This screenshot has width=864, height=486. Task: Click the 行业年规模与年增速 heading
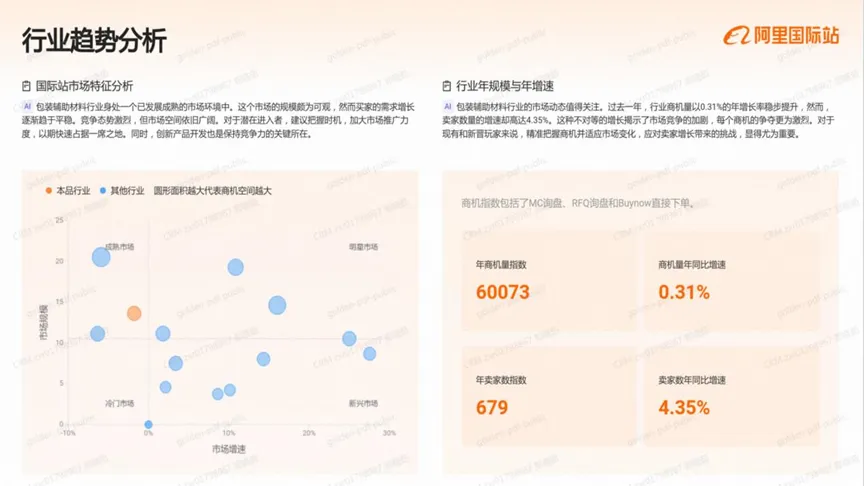(x=505, y=86)
